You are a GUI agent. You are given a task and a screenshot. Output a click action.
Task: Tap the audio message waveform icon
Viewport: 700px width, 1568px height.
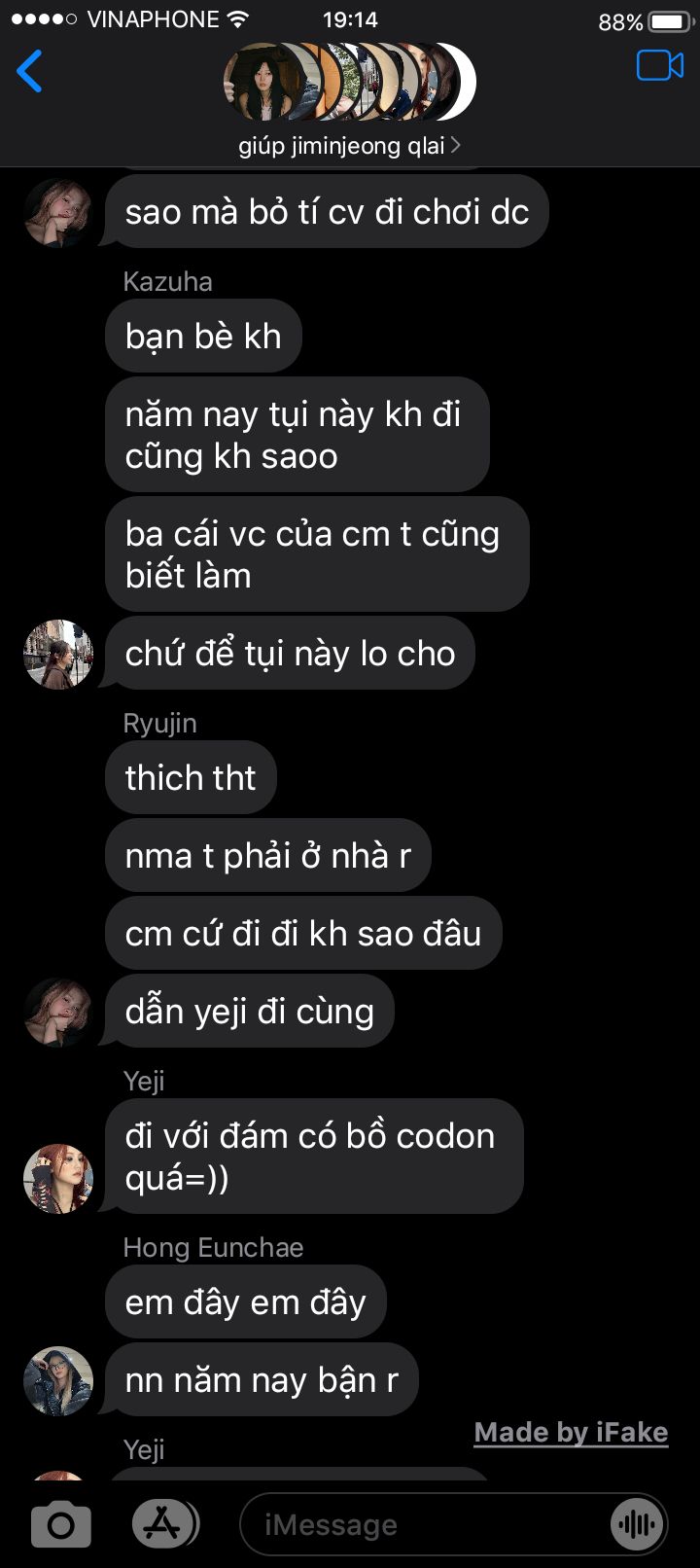[x=637, y=1524]
